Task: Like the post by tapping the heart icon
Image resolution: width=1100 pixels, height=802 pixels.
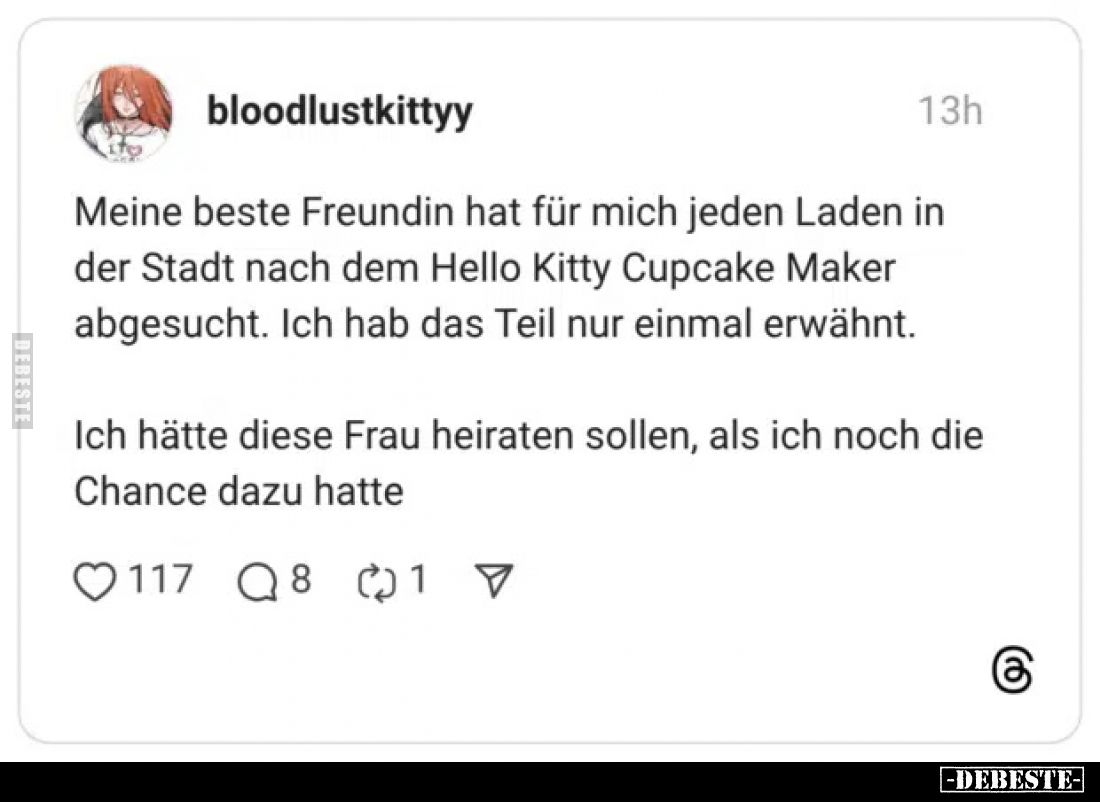Action: tap(95, 578)
